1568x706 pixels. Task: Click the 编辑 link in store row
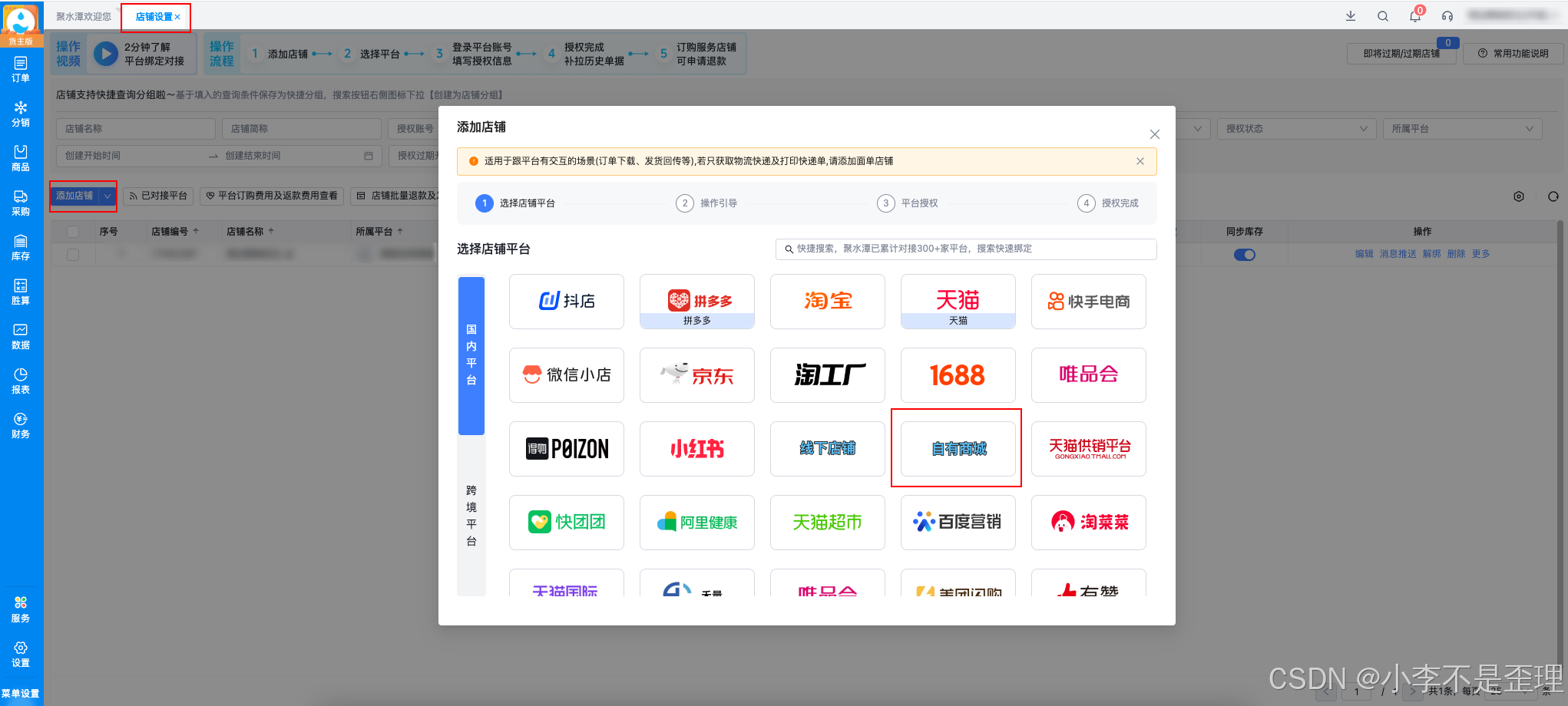coord(1364,254)
